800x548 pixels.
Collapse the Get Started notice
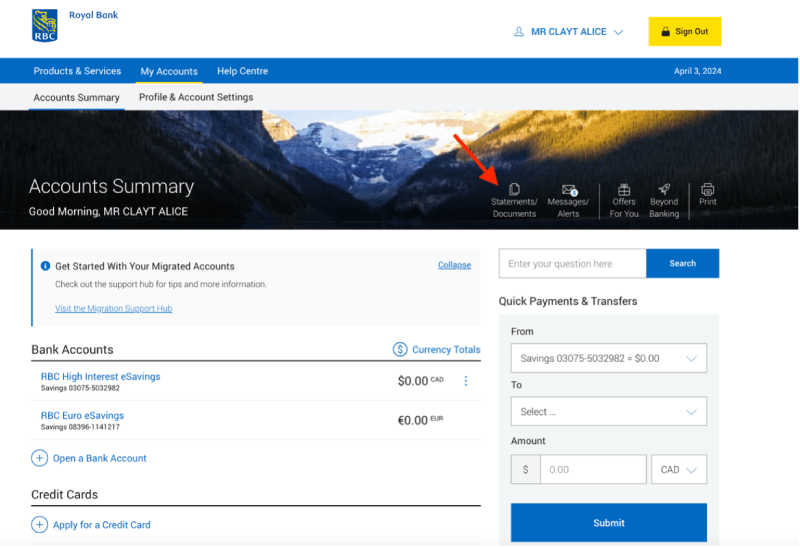point(454,265)
